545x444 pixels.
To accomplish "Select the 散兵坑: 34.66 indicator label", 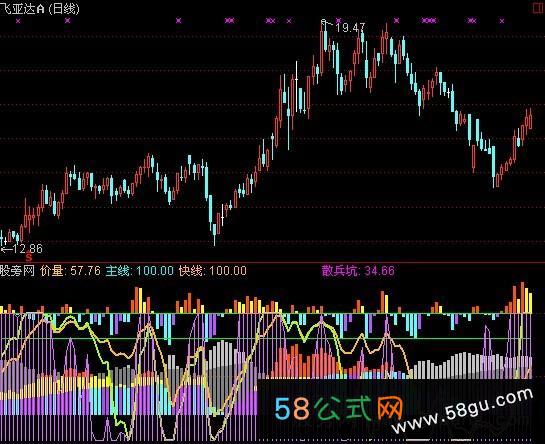I will tap(358, 270).
